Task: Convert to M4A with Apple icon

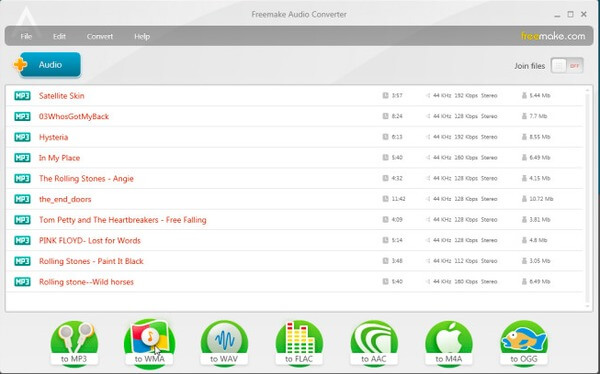Action: [449, 343]
